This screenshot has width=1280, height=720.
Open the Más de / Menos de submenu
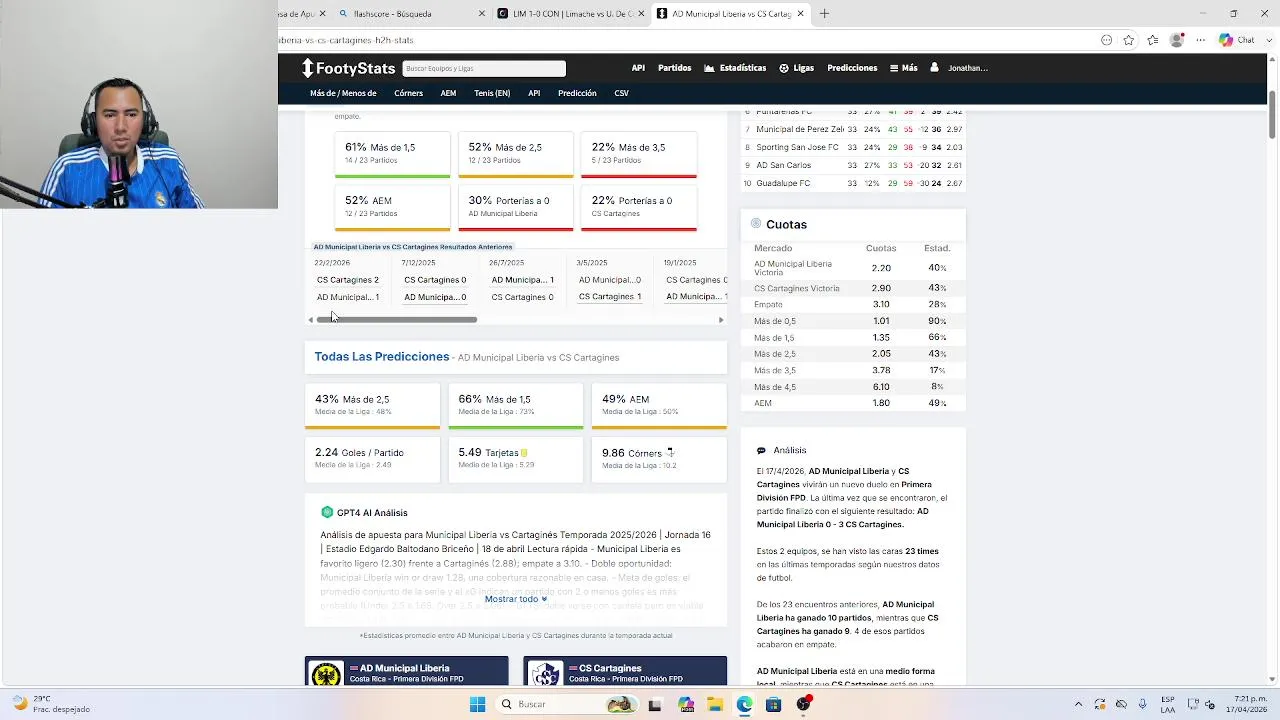pyautogui.click(x=343, y=93)
